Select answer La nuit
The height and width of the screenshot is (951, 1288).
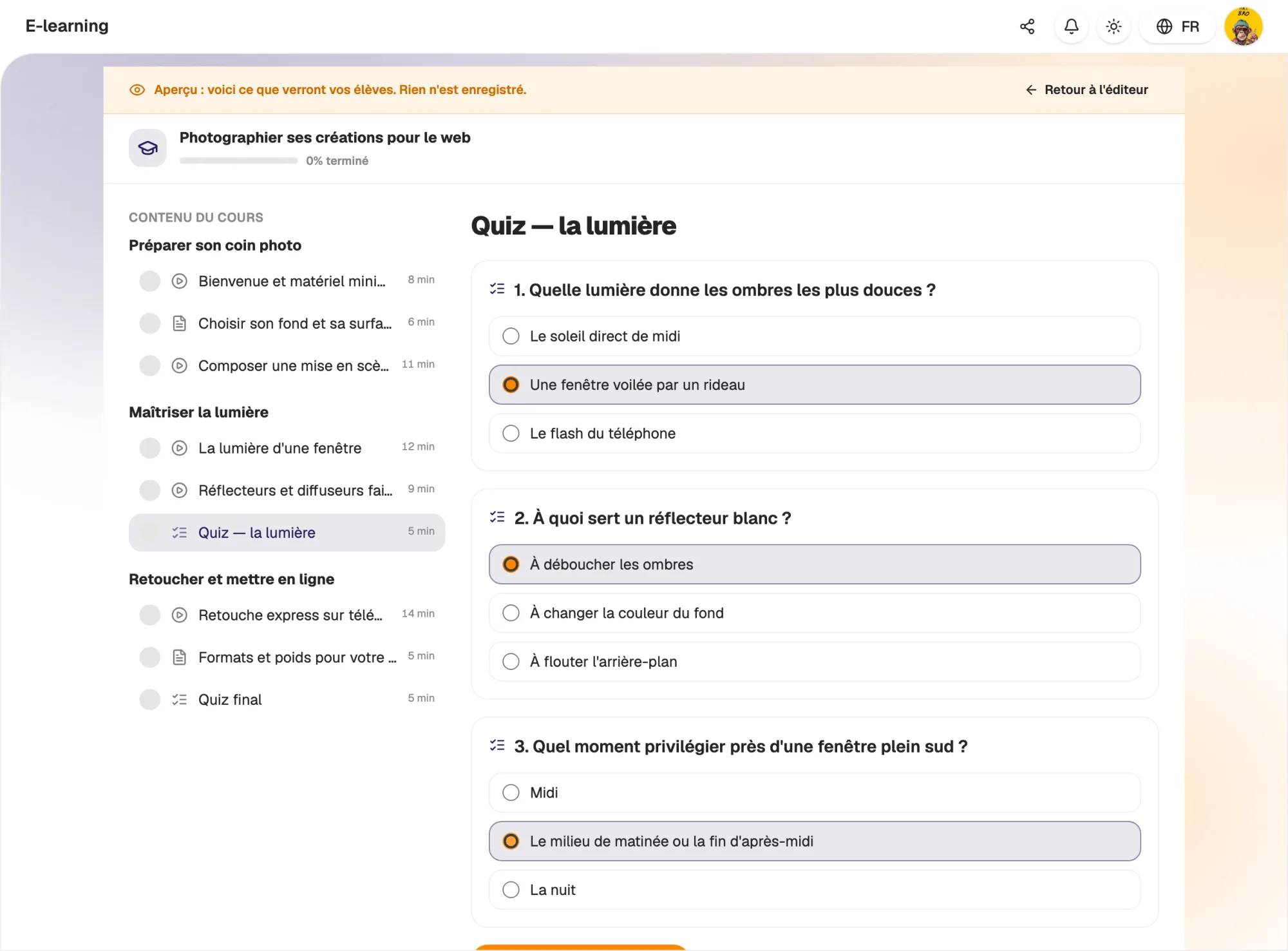(x=815, y=890)
